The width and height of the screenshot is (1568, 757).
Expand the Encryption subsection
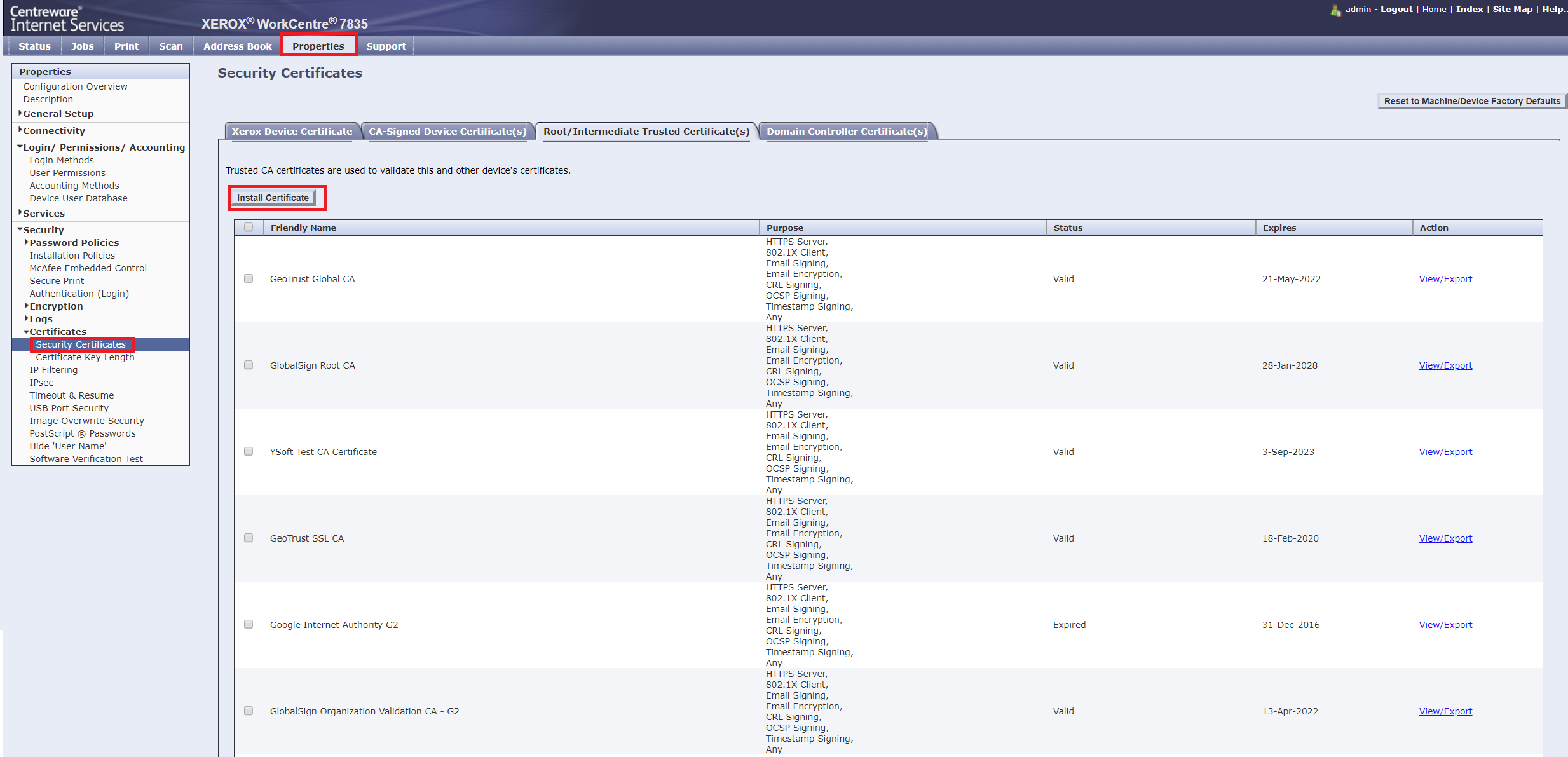(27, 306)
